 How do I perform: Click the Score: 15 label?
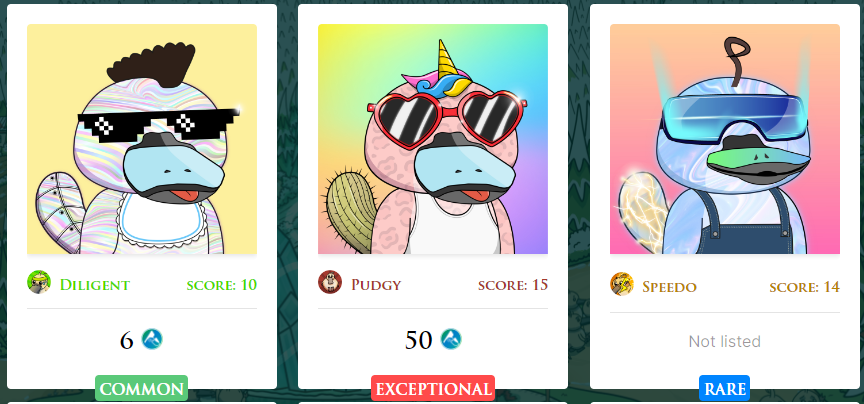(x=513, y=285)
